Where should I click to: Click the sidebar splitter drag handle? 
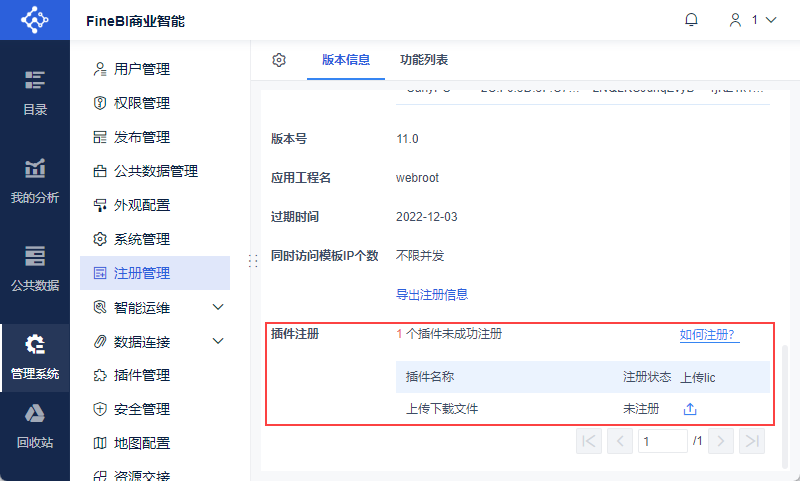(x=253, y=261)
